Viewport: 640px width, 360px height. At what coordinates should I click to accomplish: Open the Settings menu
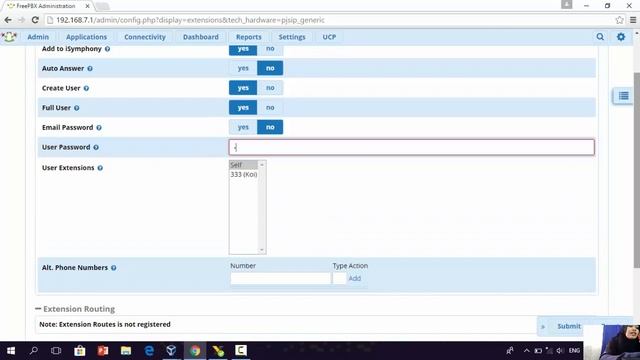[x=292, y=37]
